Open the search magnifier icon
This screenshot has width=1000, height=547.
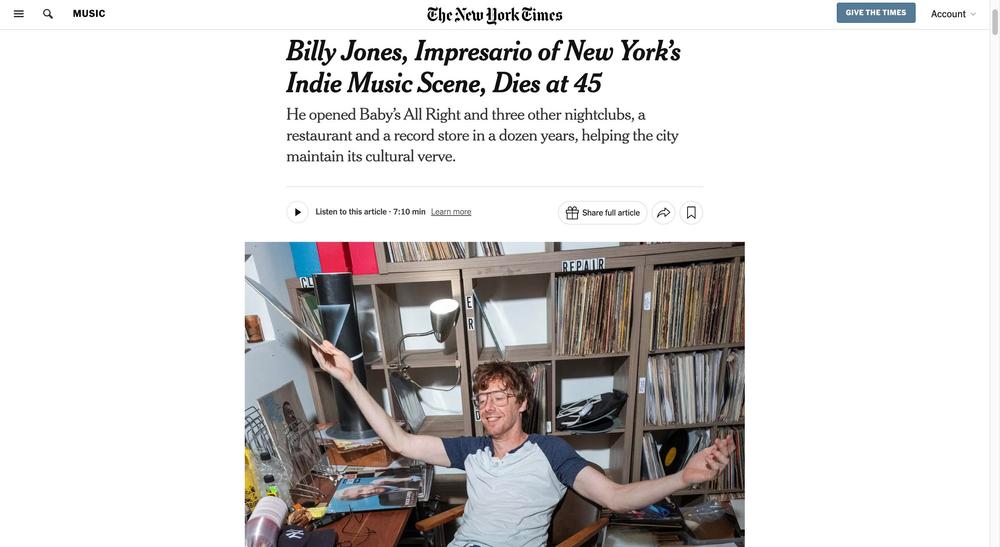pos(48,13)
